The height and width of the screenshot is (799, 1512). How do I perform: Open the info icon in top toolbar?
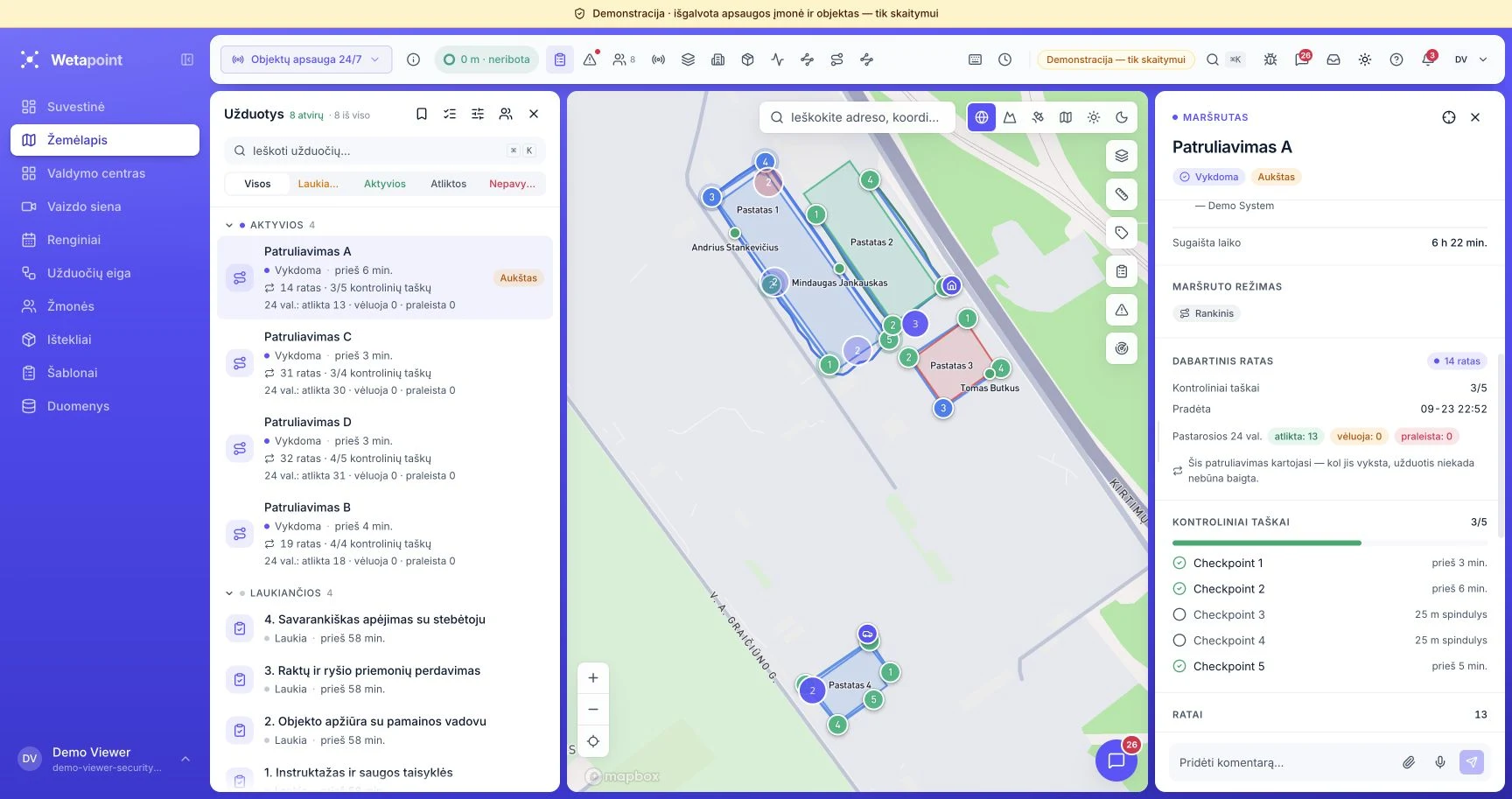pos(414,60)
